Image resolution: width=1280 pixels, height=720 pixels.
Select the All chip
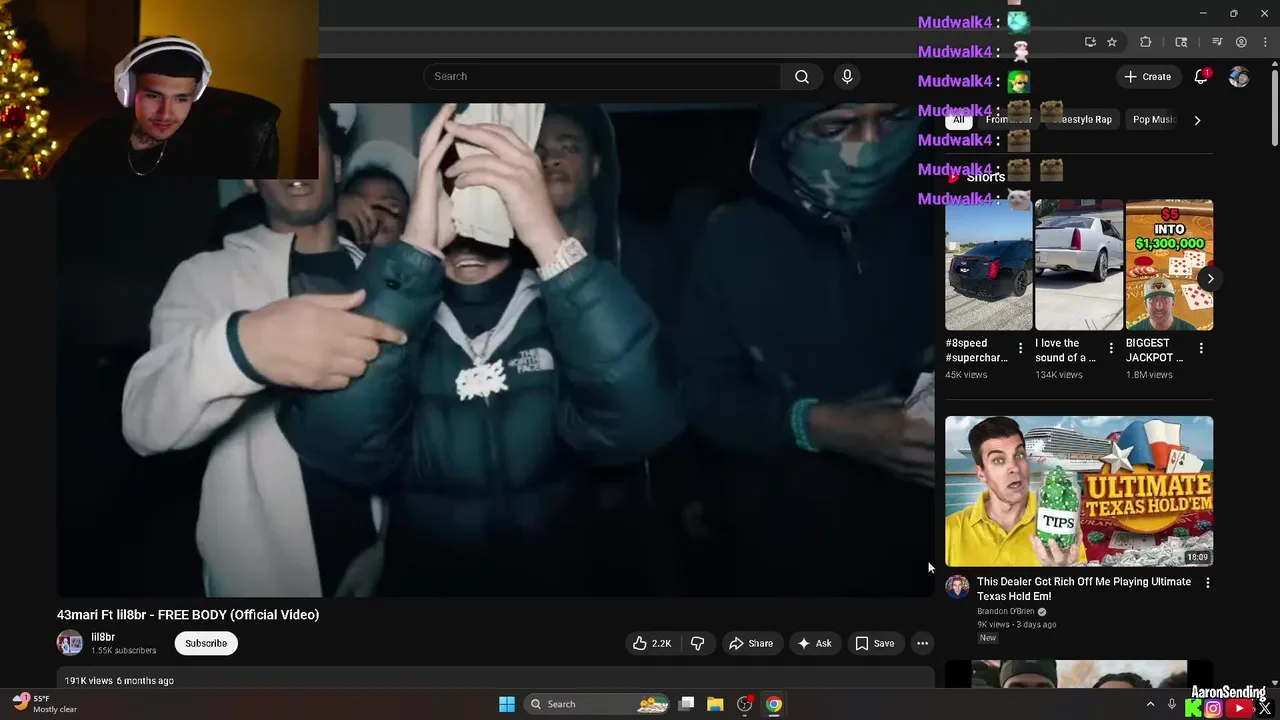(958, 120)
